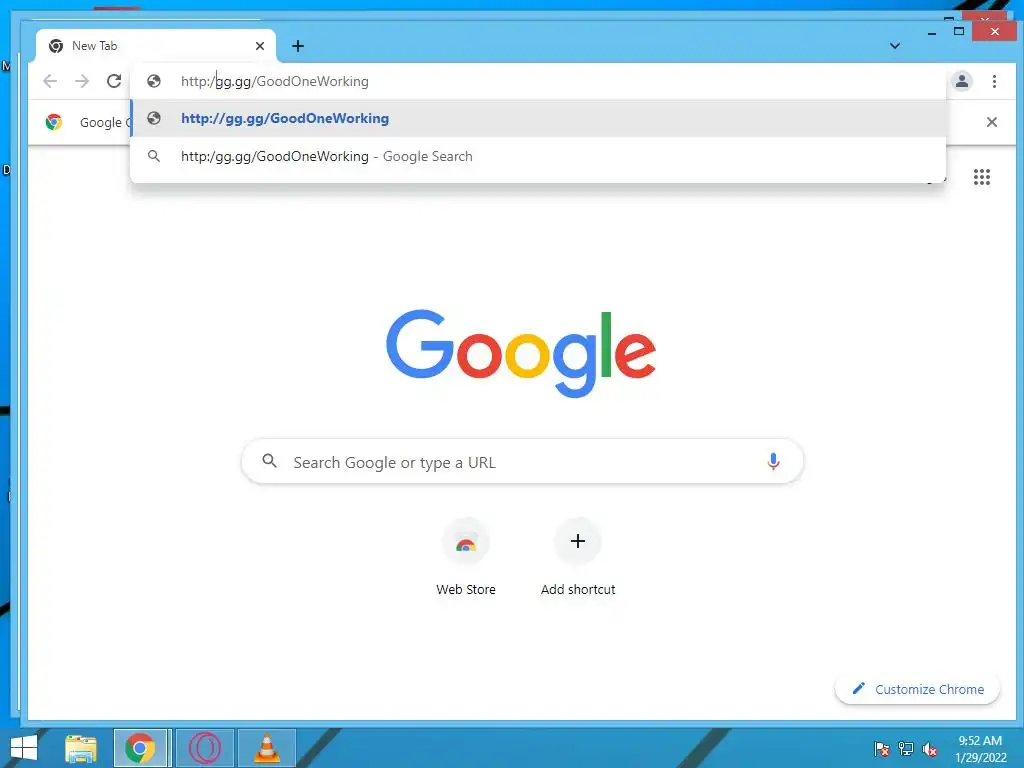
Task: Click inside the address bar text
Action: 275,81
